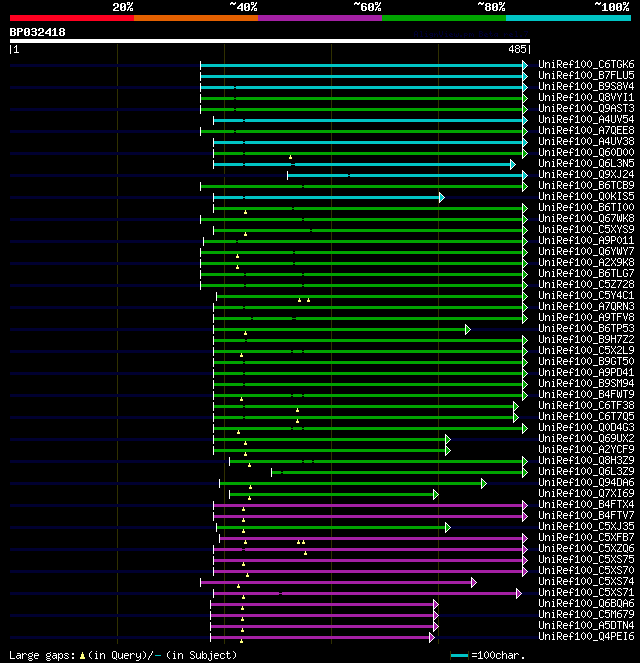Click the UniRef100_A4UV38 label
This screenshot has height=663, width=640.
point(586,141)
